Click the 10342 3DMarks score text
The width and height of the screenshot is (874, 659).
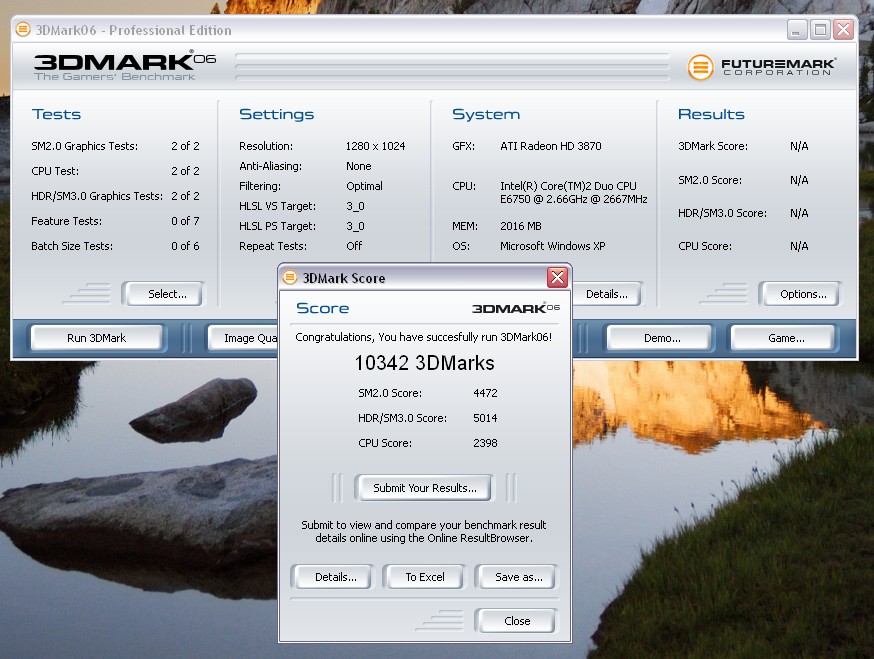click(424, 363)
